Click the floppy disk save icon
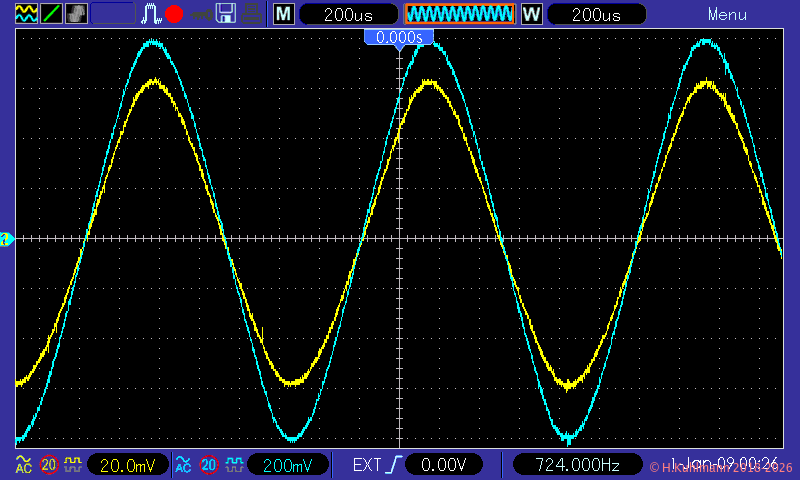This screenshot has height=480, width=800. pos(227,14)
